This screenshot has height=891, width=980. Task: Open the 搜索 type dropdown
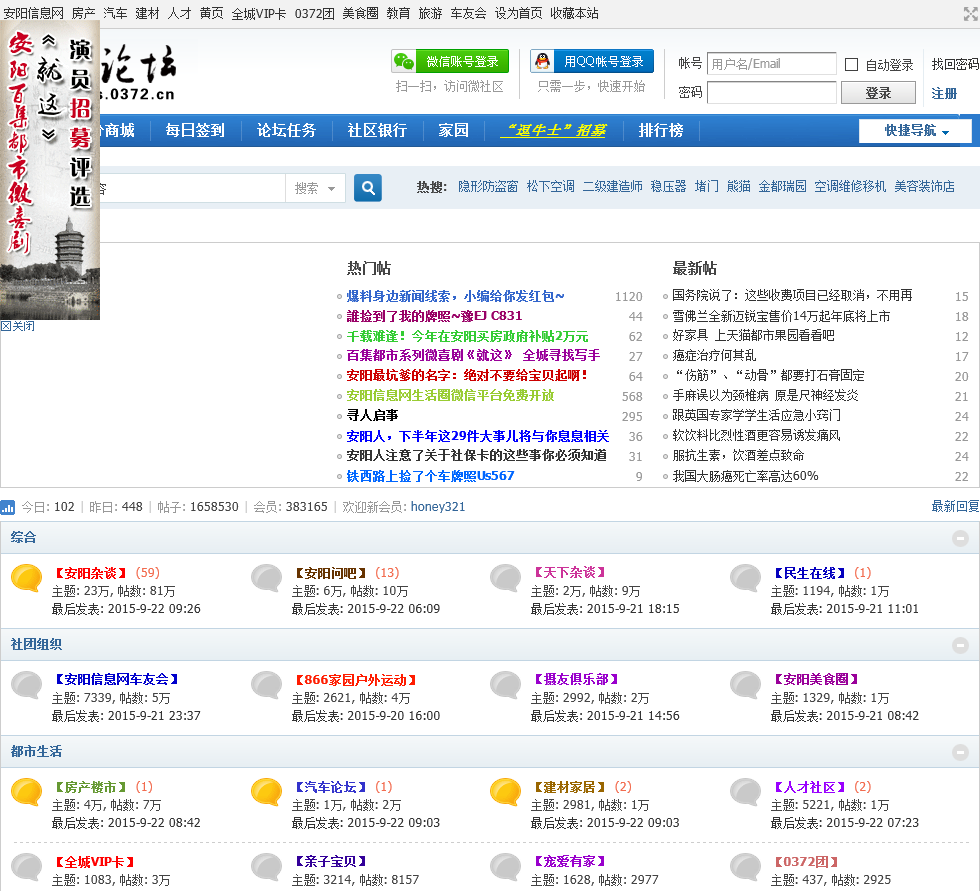[315, 188]
